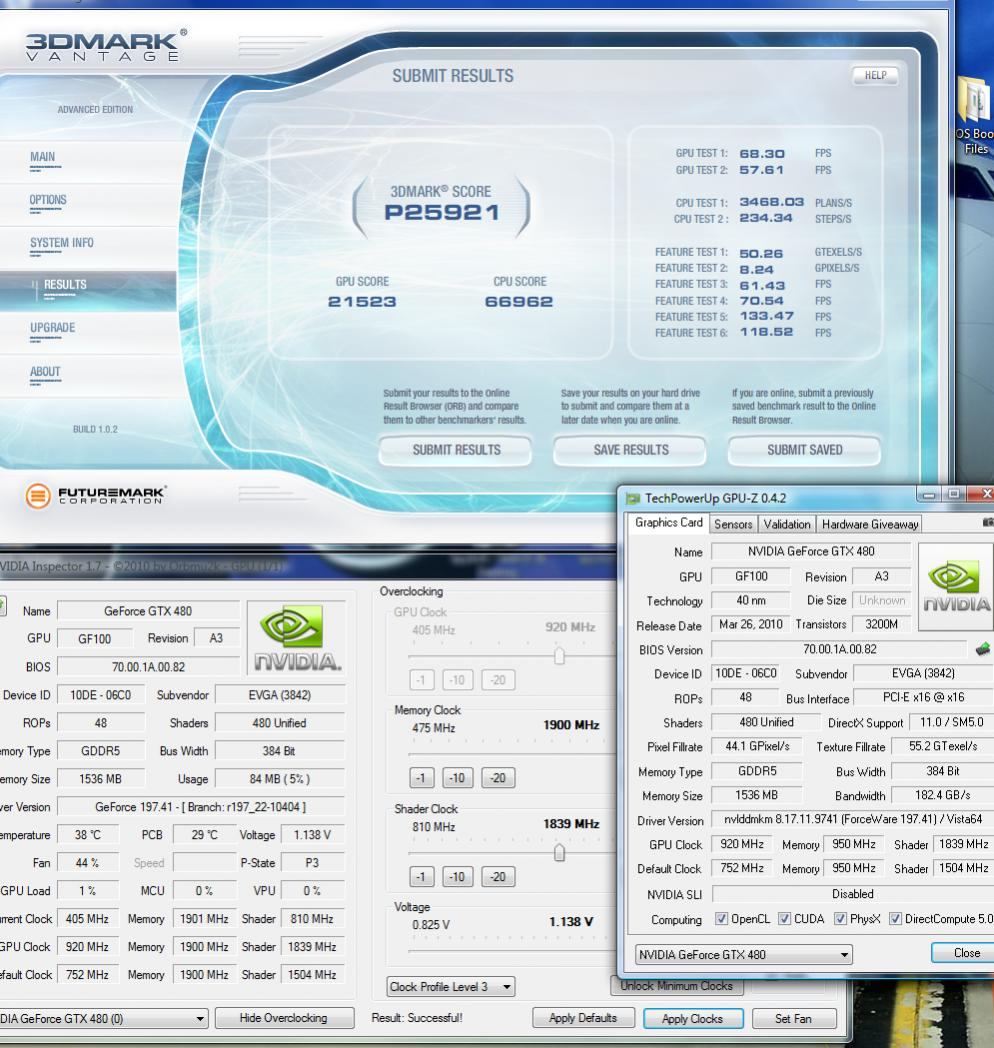
Task: Click the HELP button in 3DMark
Action: (875, 76)
